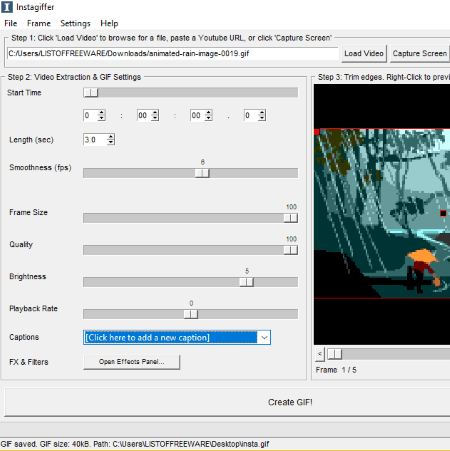The width and height of the screenshot is (450, 451).
Task: Click the Brightness slider handle
Action: pyautogui.click(x=246, y=282)
